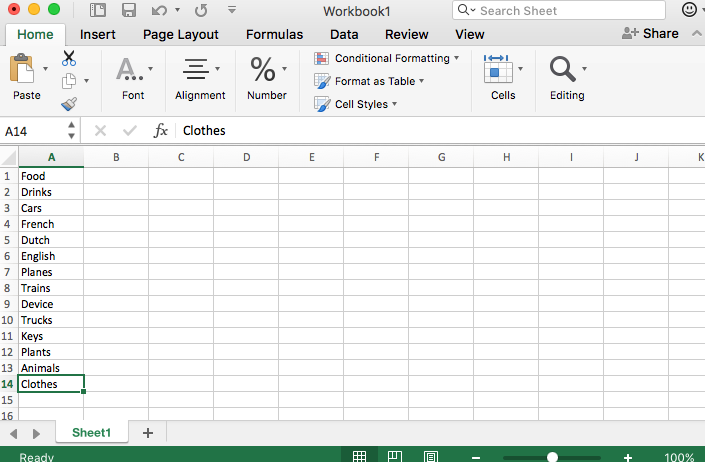Select cell containing Food
The width and height of the screenshot is (705, 462).
click(51, 176)
